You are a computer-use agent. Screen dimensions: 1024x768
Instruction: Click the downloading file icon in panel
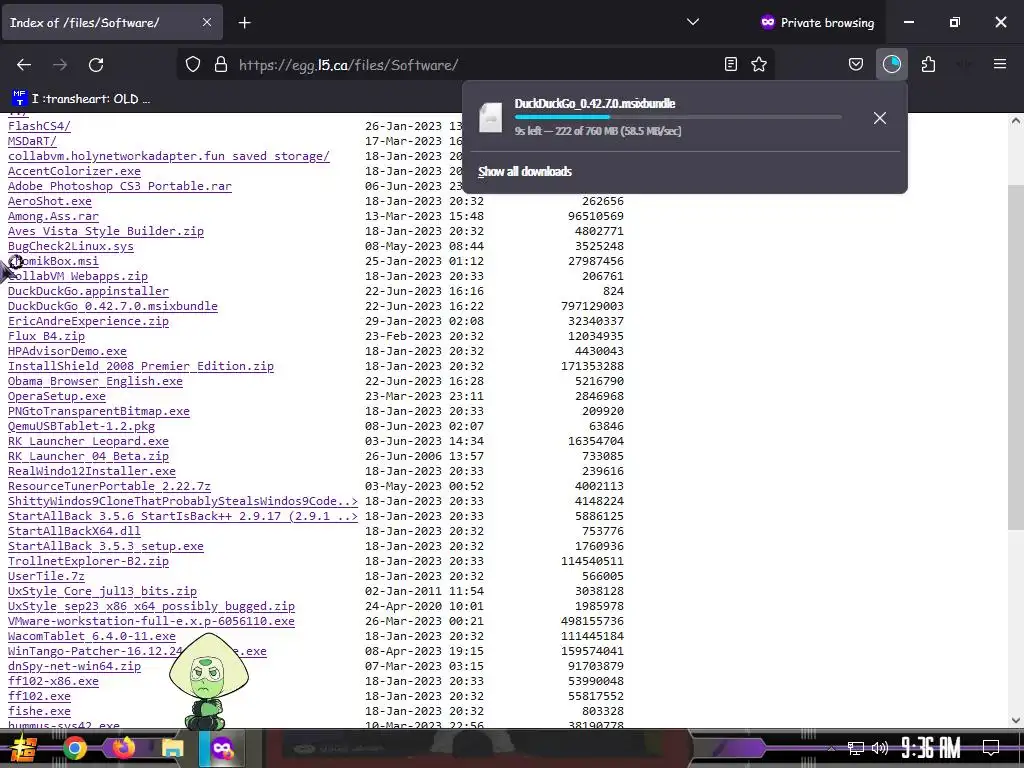(490, 118)
